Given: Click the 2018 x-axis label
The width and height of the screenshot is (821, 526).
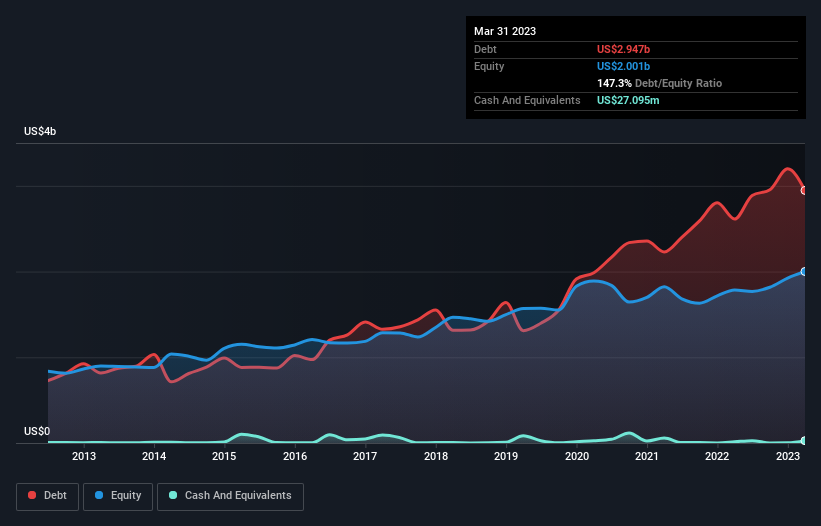Looking at the screenshot, I should 436,456.
